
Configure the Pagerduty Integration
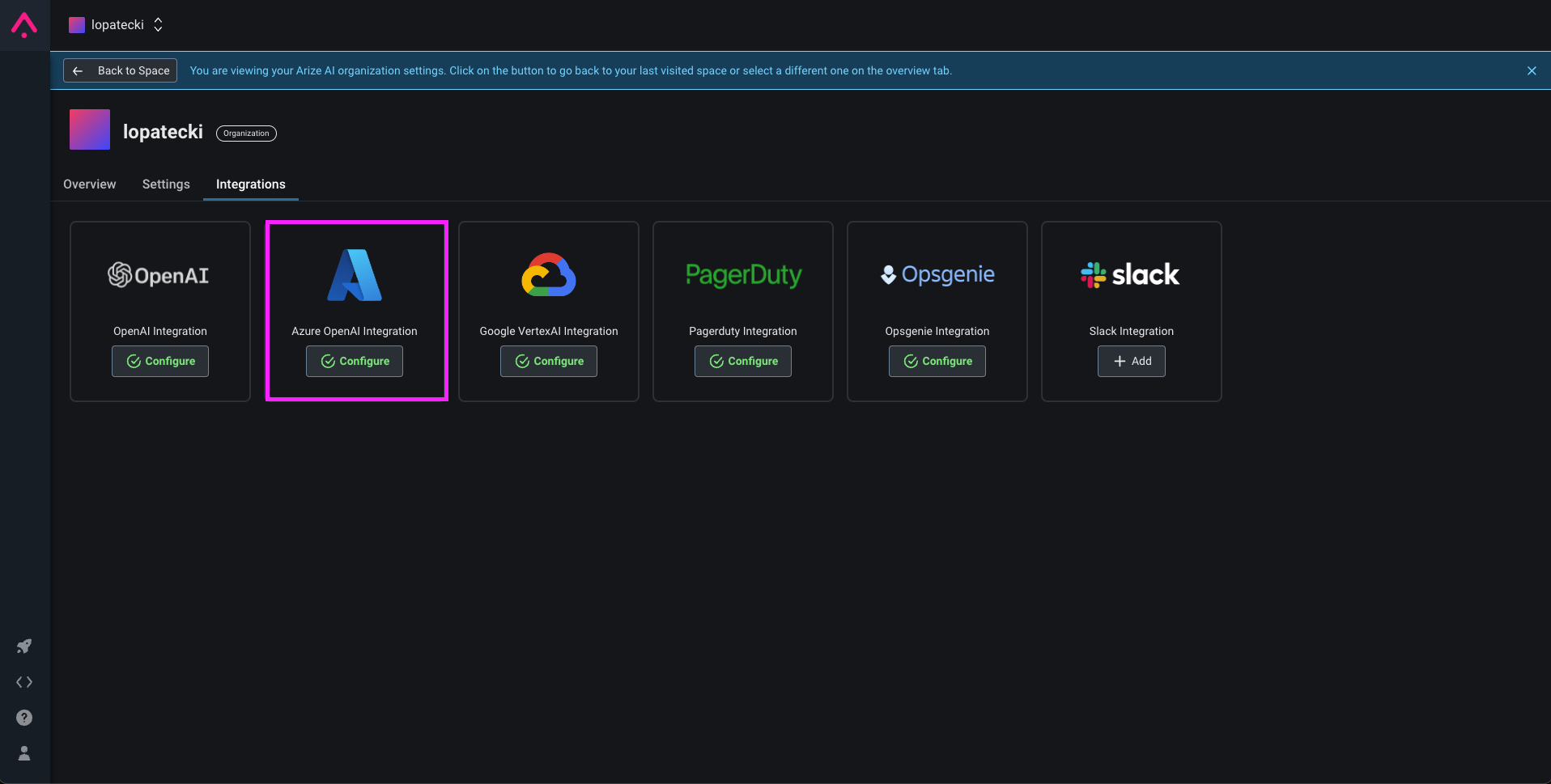coord(743,361)
